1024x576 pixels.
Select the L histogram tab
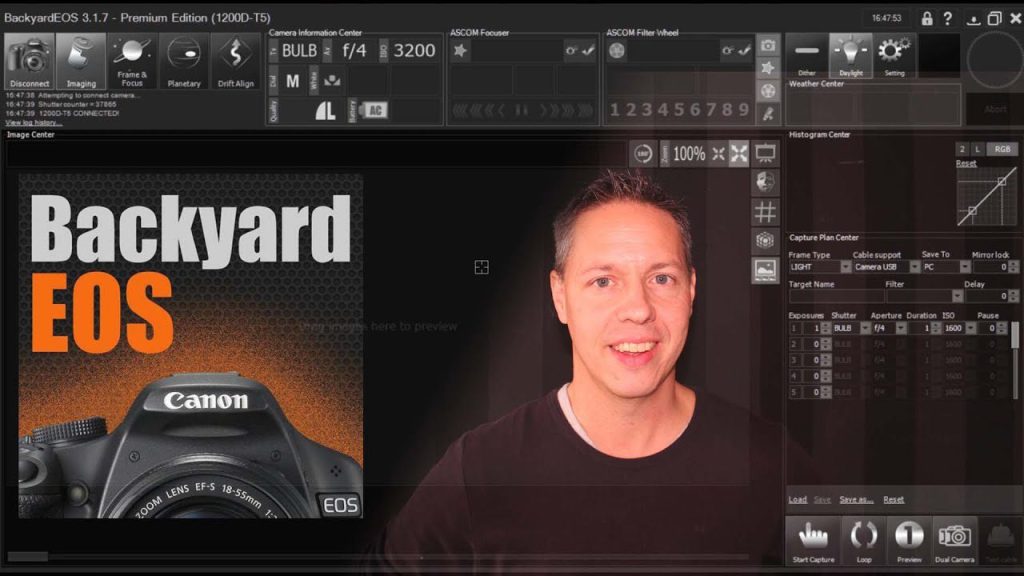pyautogui.click(x=977, y=149)
